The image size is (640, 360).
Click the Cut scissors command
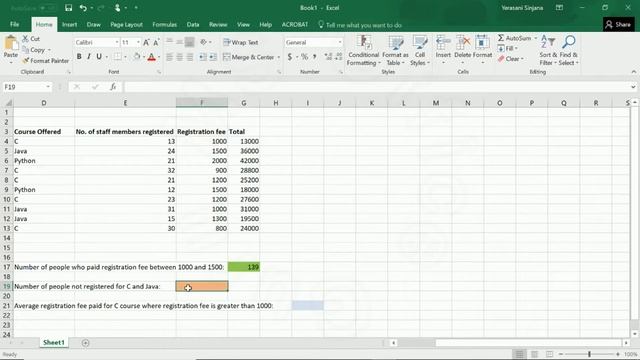[31, 39]
